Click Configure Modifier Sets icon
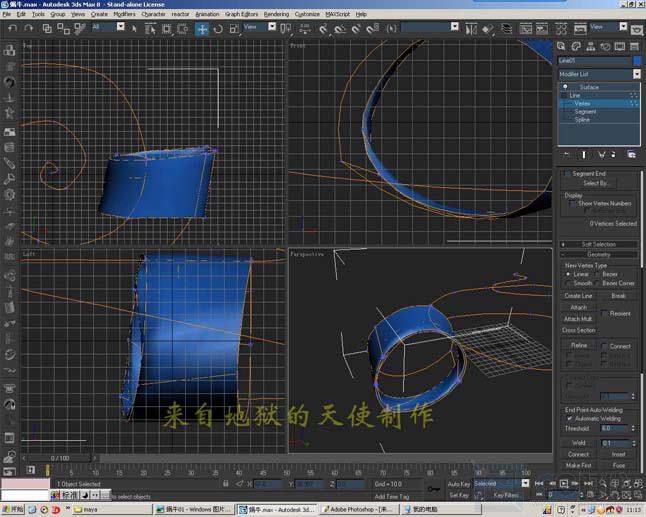Image resolution: width=646 pixels, height=517 pixels. tap(631, 154)
